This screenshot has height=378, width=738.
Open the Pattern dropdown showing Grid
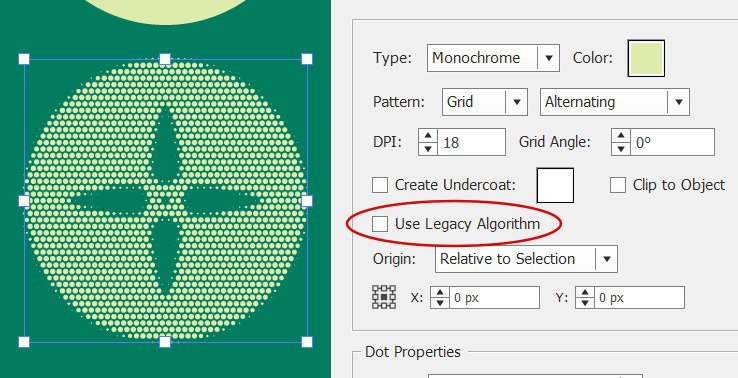484,102
